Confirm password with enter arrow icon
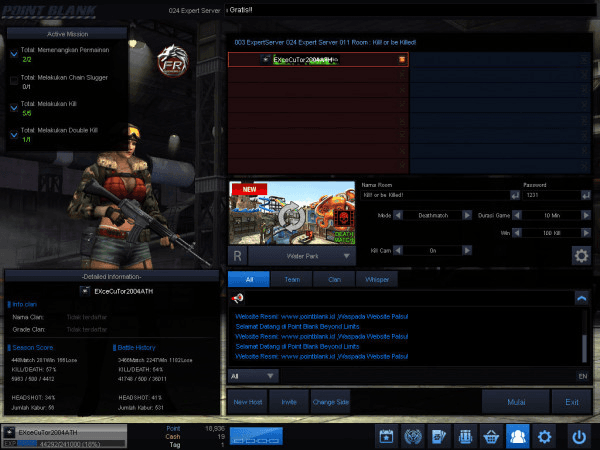 586,195
